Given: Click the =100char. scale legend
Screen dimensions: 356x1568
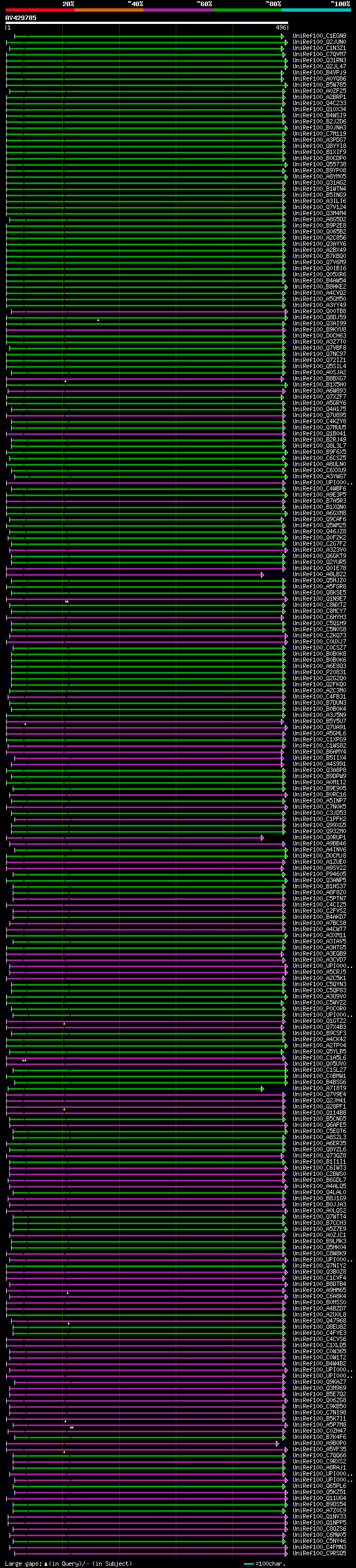Looking at the screenshot, I should coord(265,1564).
